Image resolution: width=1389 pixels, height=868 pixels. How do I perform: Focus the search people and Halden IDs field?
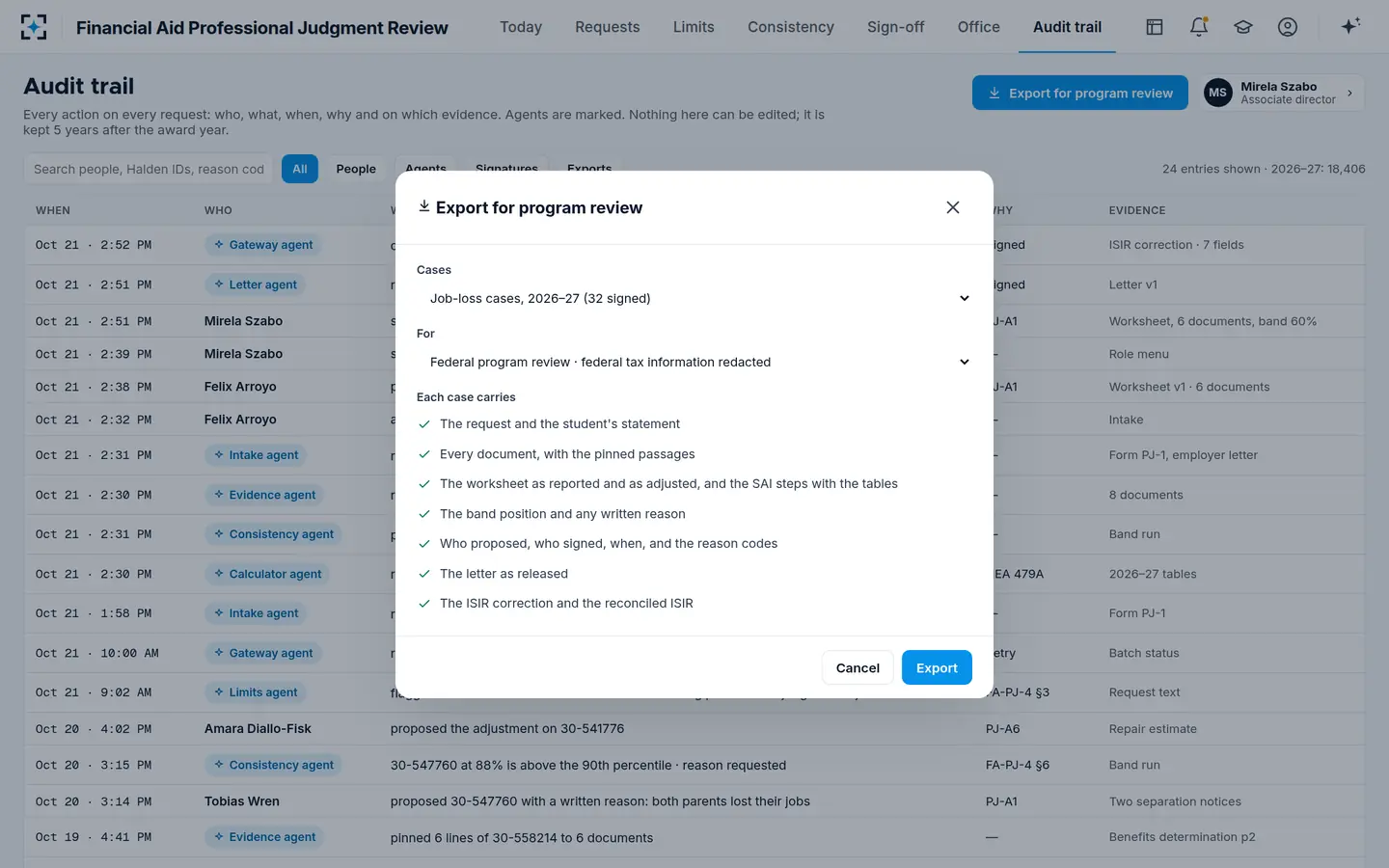coord(149,169)
